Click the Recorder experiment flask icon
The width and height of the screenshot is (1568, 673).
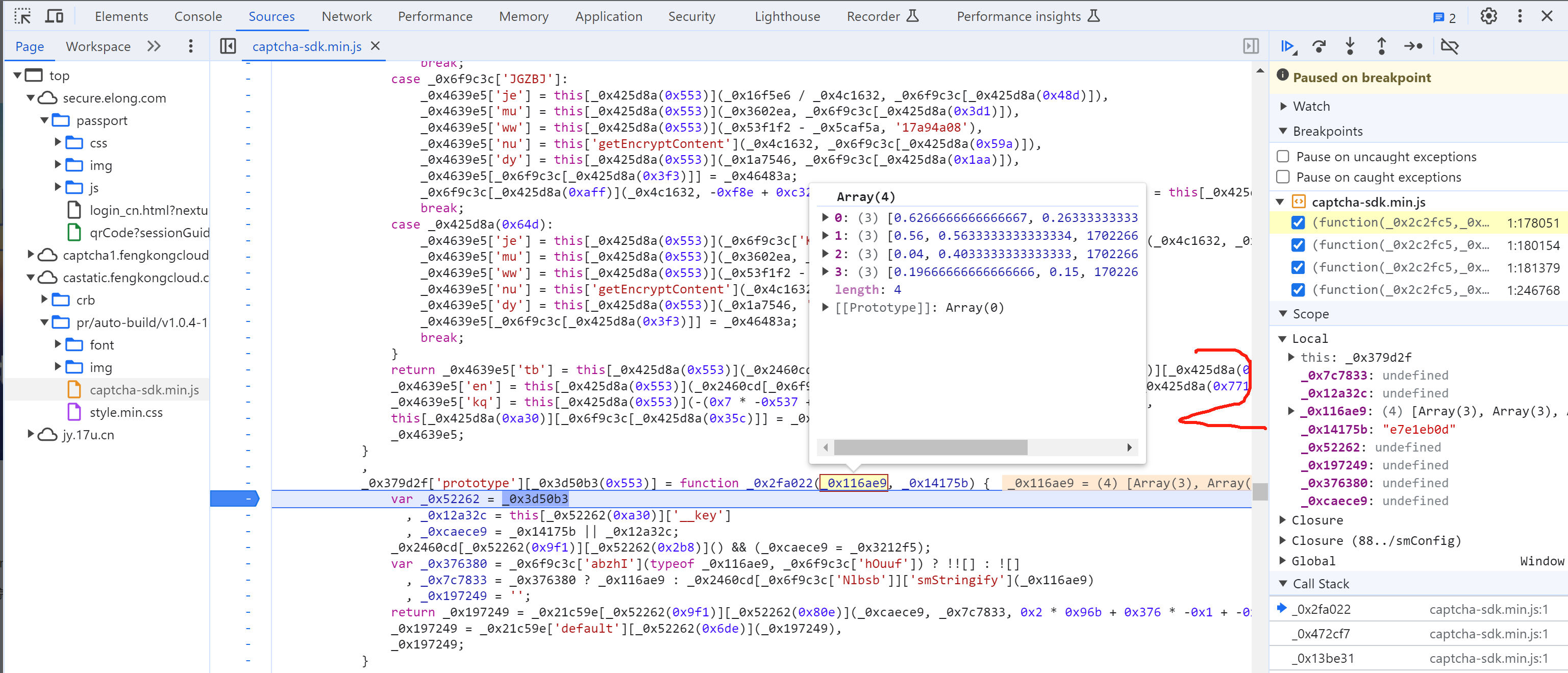[x=912, y=16]
